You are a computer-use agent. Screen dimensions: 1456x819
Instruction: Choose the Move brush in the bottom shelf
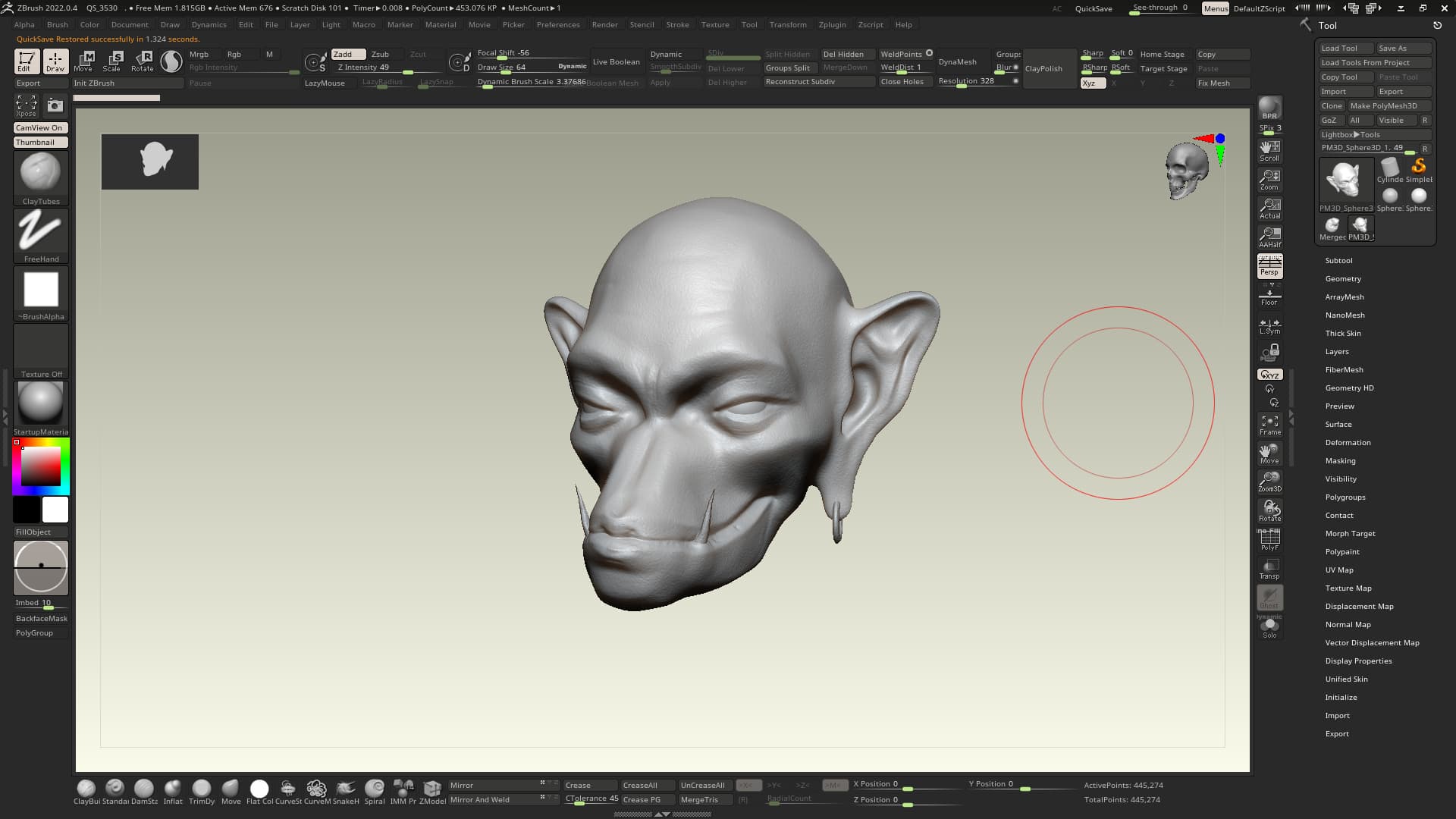[231, 789]
